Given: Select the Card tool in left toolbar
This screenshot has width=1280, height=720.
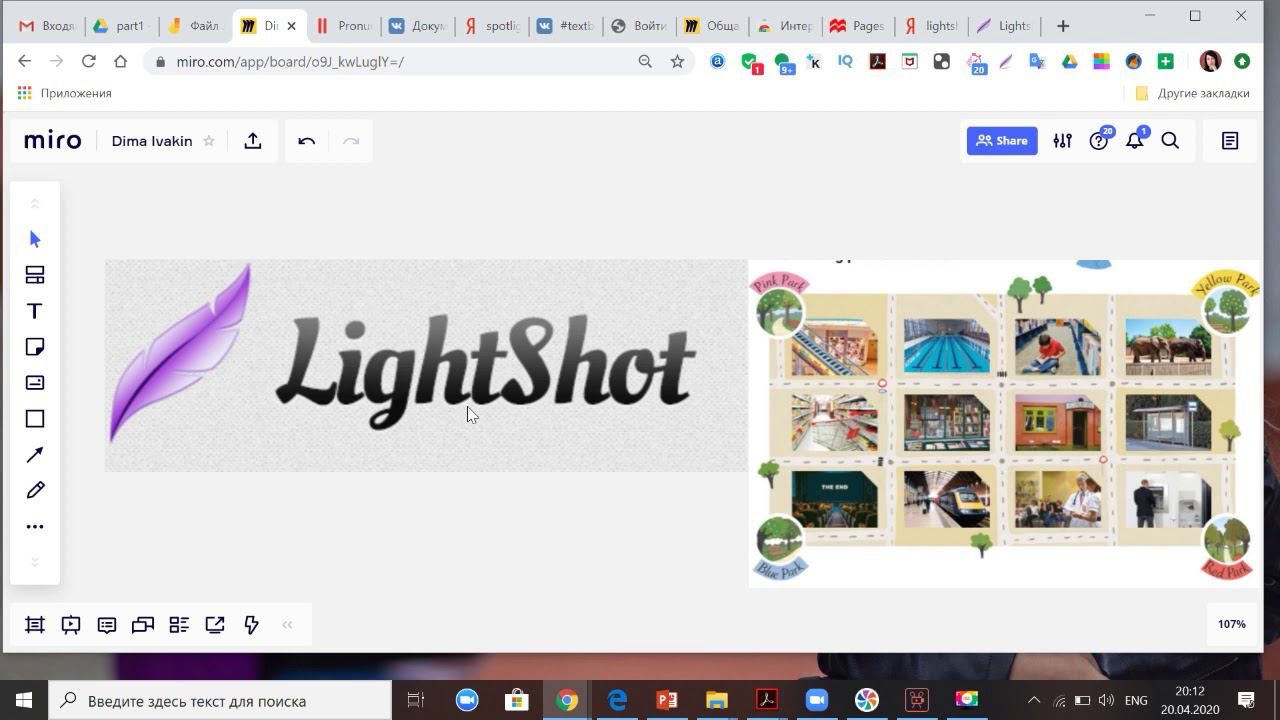Looking at the screenshot, I should coord(35,383).
